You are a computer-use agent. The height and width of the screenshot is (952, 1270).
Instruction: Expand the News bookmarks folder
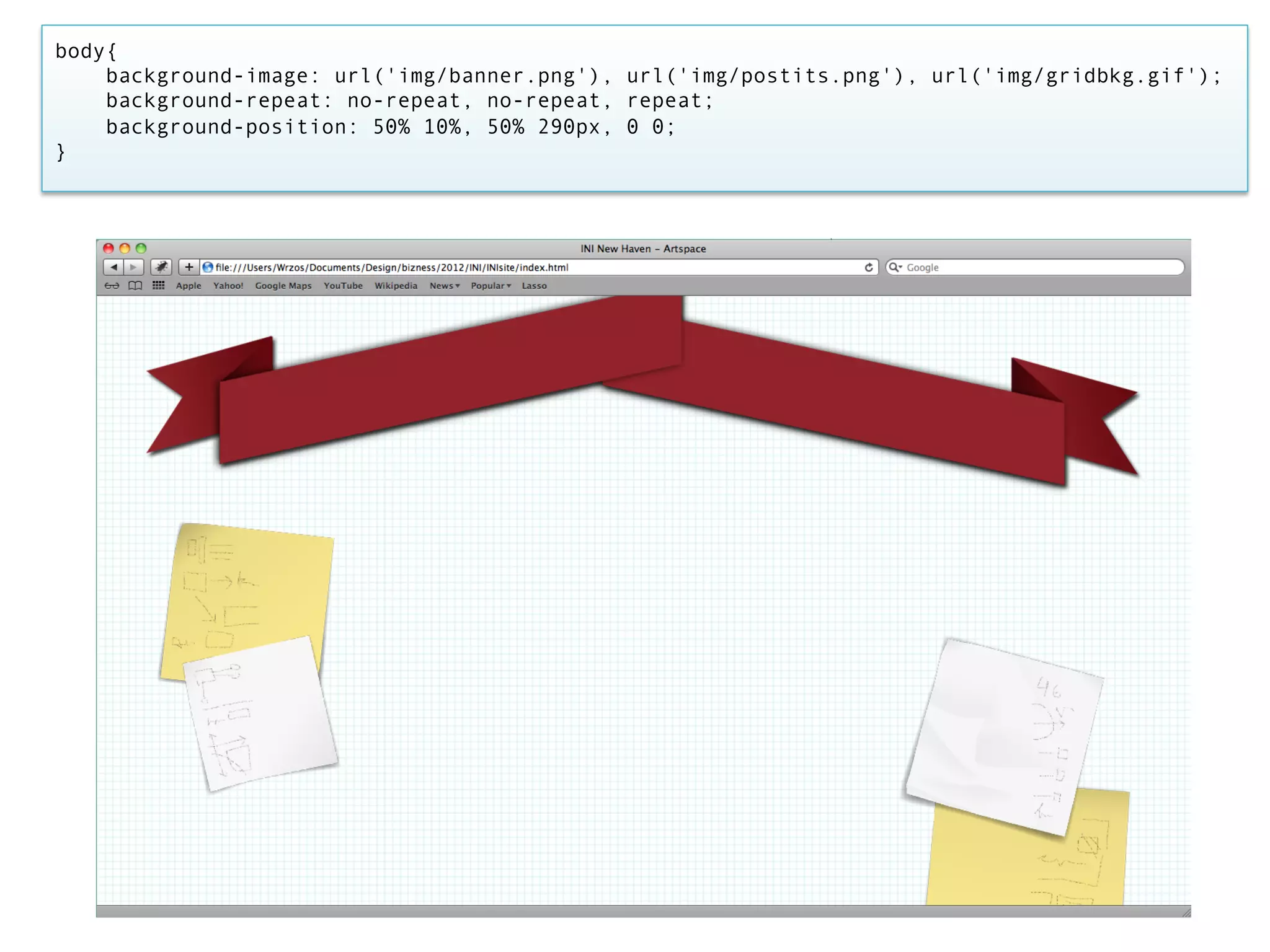click(444, 286)
